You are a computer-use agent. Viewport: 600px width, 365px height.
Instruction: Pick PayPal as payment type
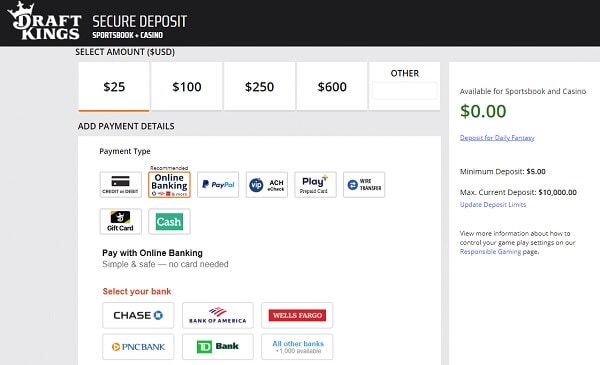[218, 185]
